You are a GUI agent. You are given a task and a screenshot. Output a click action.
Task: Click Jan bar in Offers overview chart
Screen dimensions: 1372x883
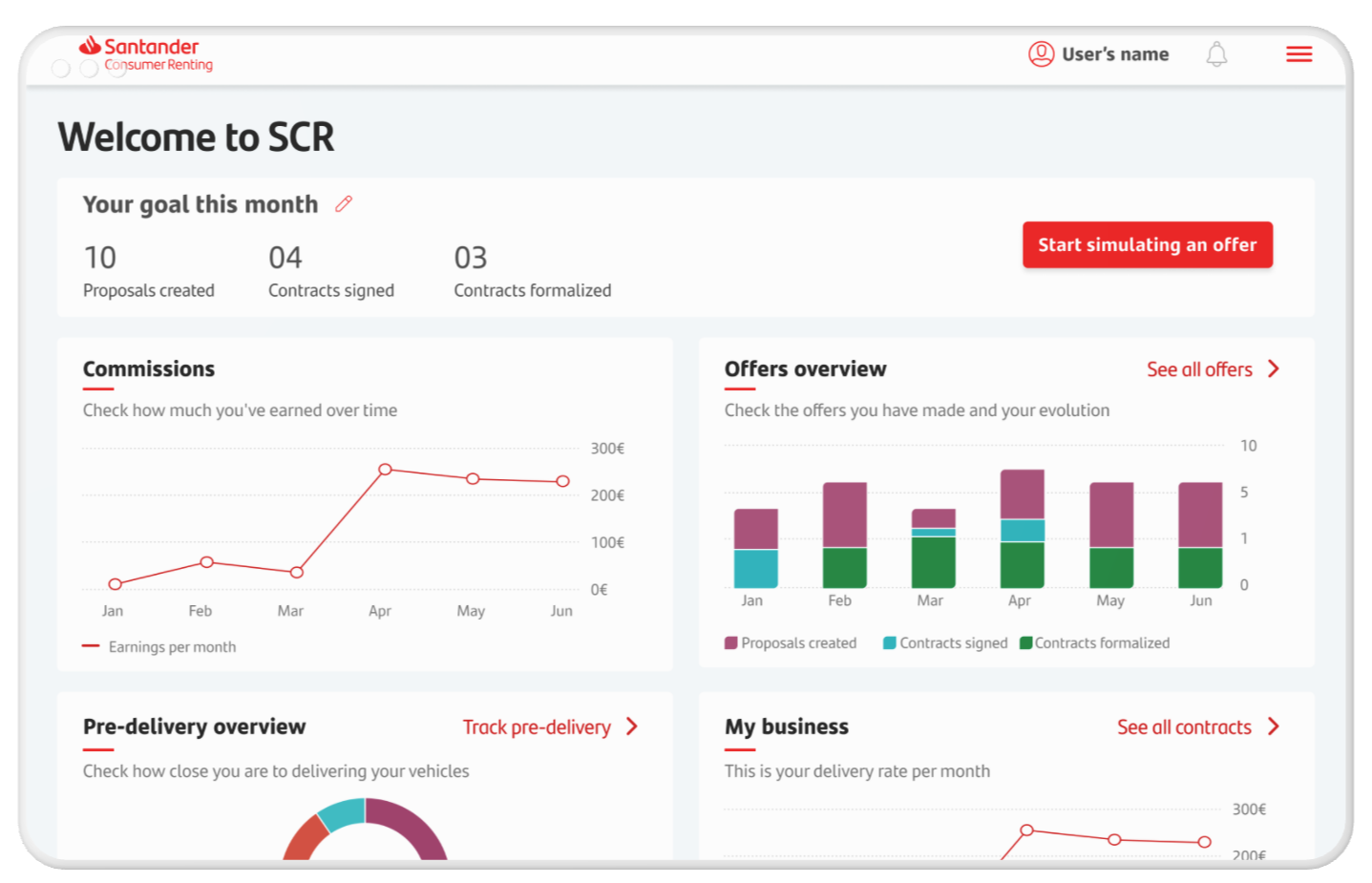coord(755,549)
